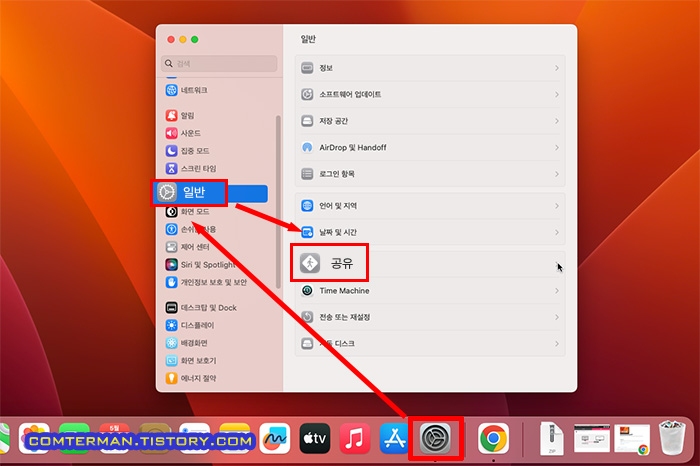Viewport: 700px width, 466px height.
Task: Open 로그인 항목 (Login Items) row
Action: pos(430,174)
